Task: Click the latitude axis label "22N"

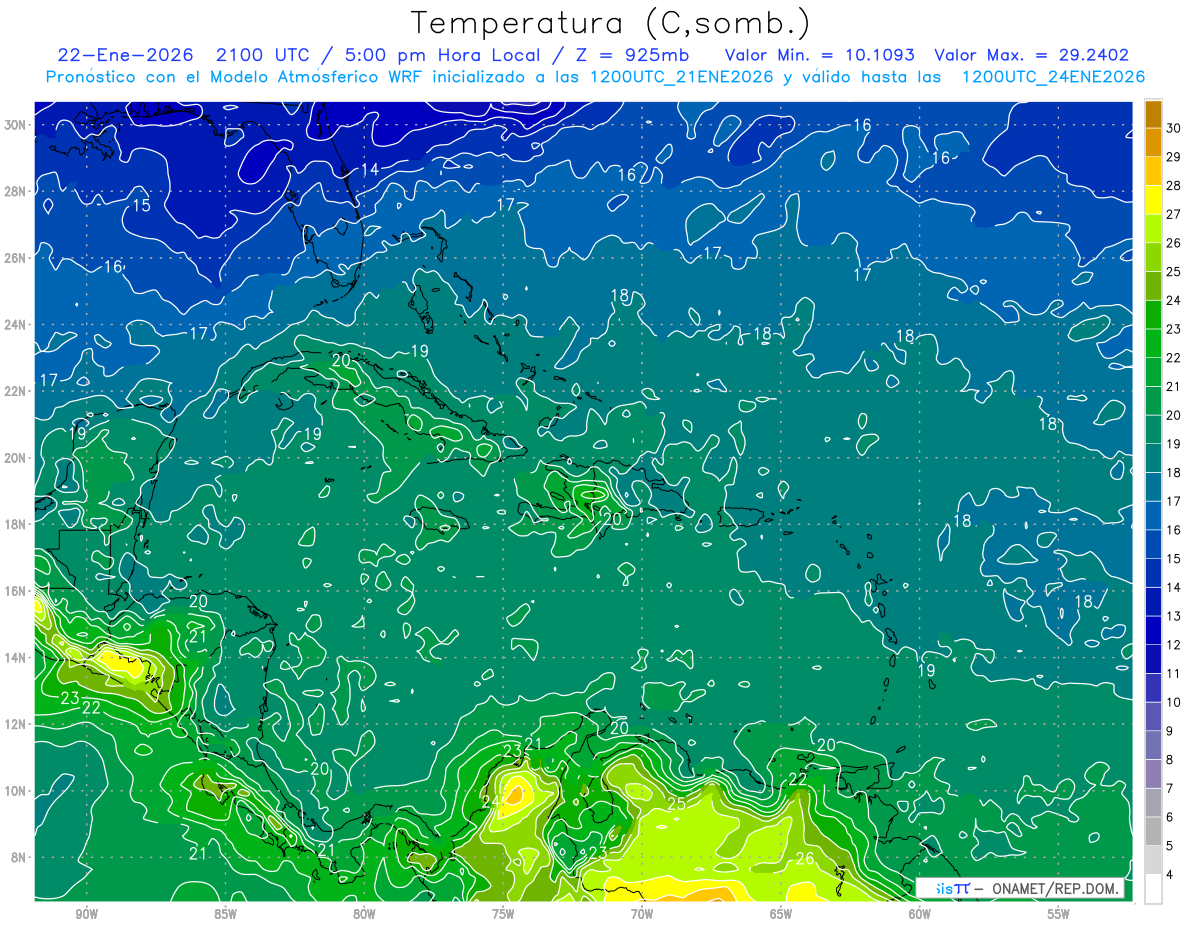Action: 16,391
